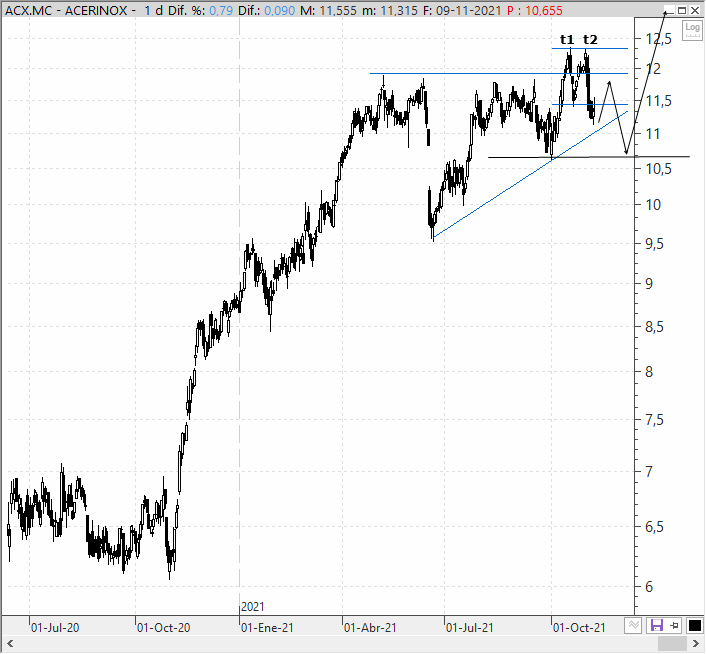Click the 2021 year marker label
The height and width of the screenshot is (654, 706).
point(253,607)
